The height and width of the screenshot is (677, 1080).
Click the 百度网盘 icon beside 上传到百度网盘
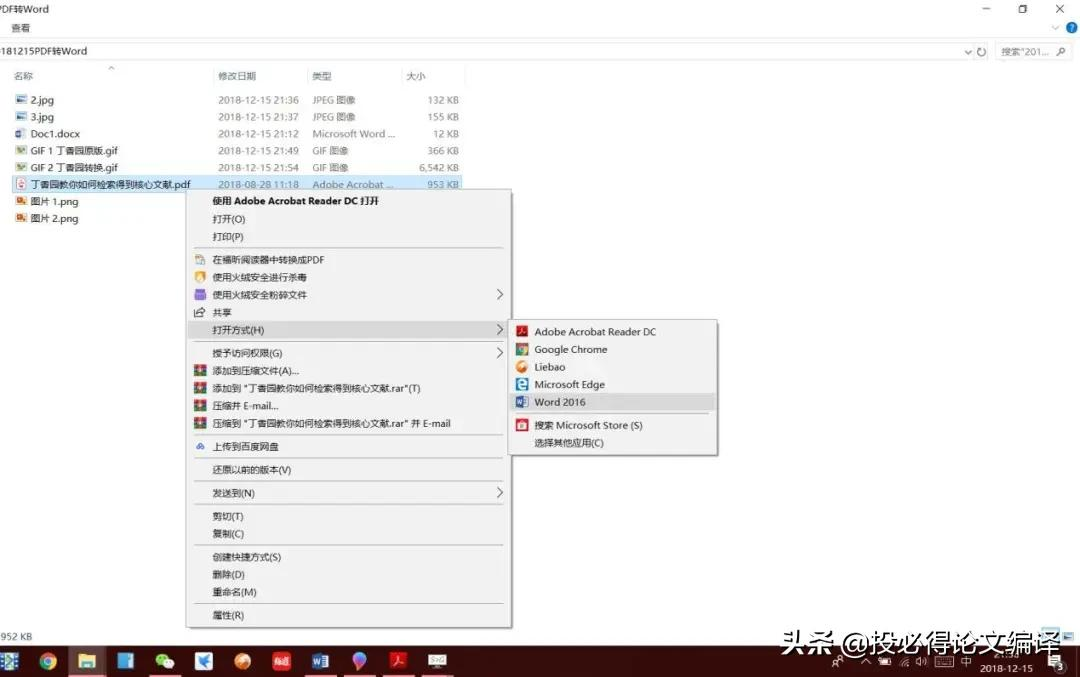(x=200, y=446)
